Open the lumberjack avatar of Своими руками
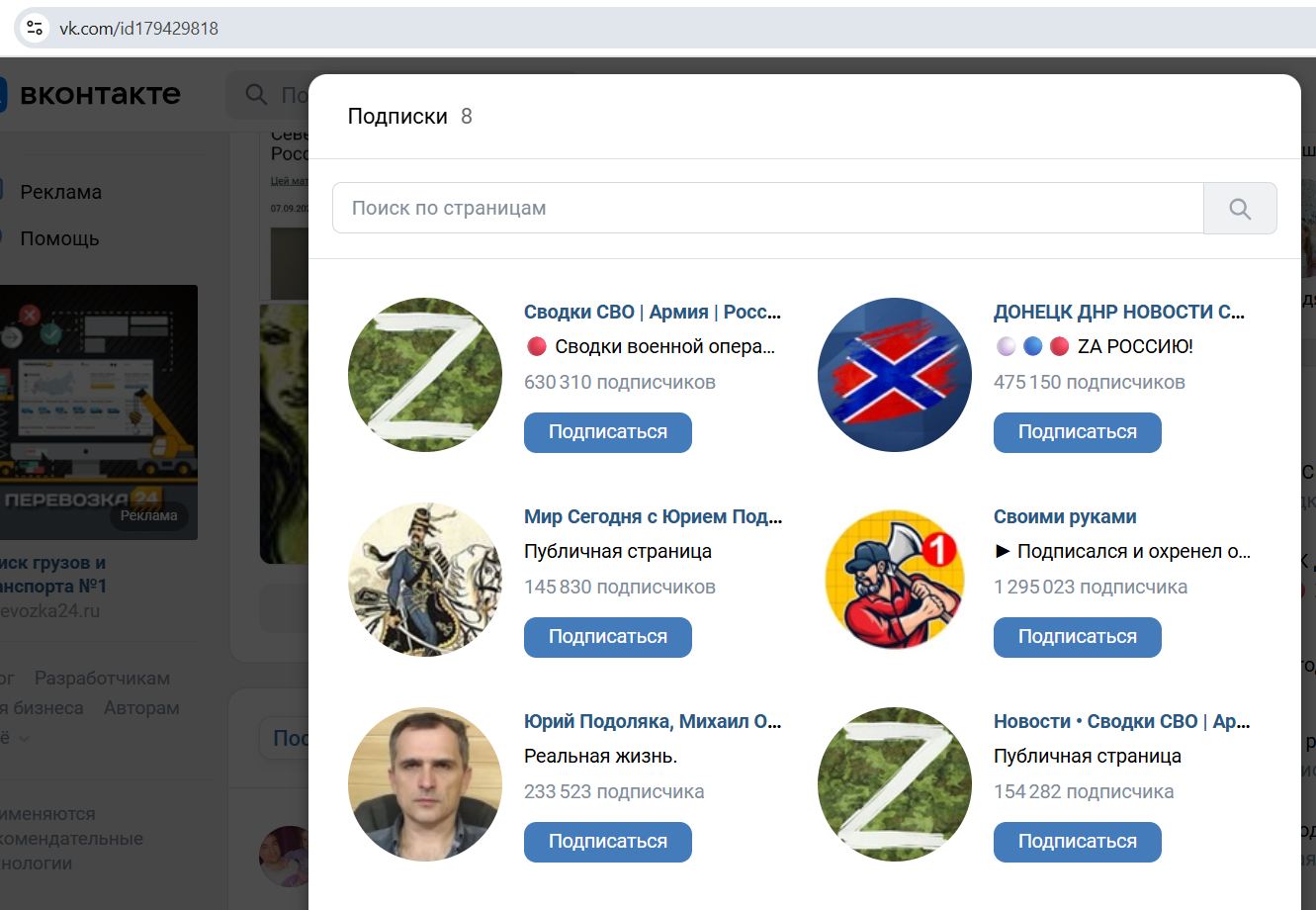 tap(895, 580)
